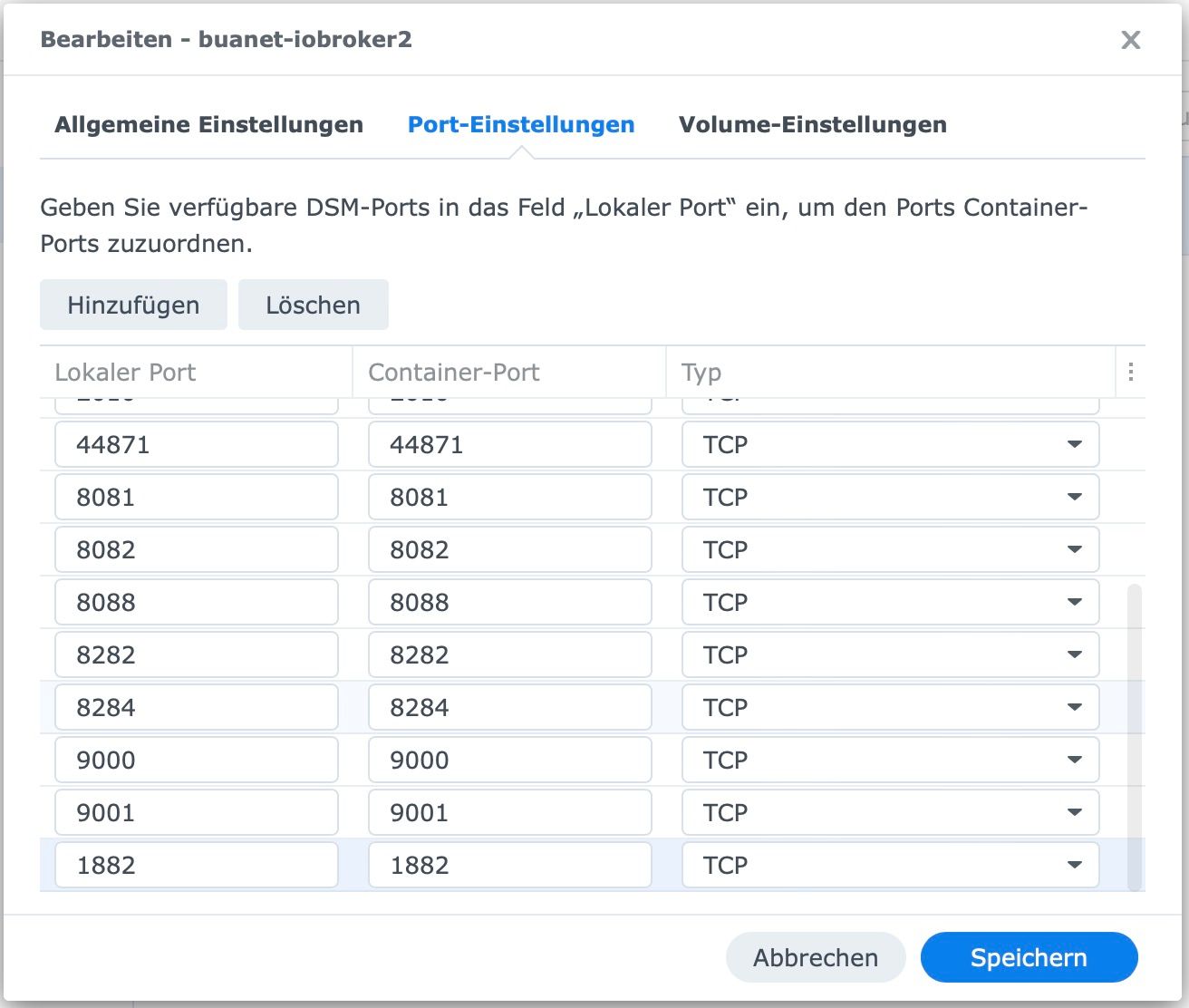The height and width of the screenshot is (1008, 1189).
Task: Expand the Typ dropdown for port 1882
Action: pyautogui.click(x=1074, y=866)
